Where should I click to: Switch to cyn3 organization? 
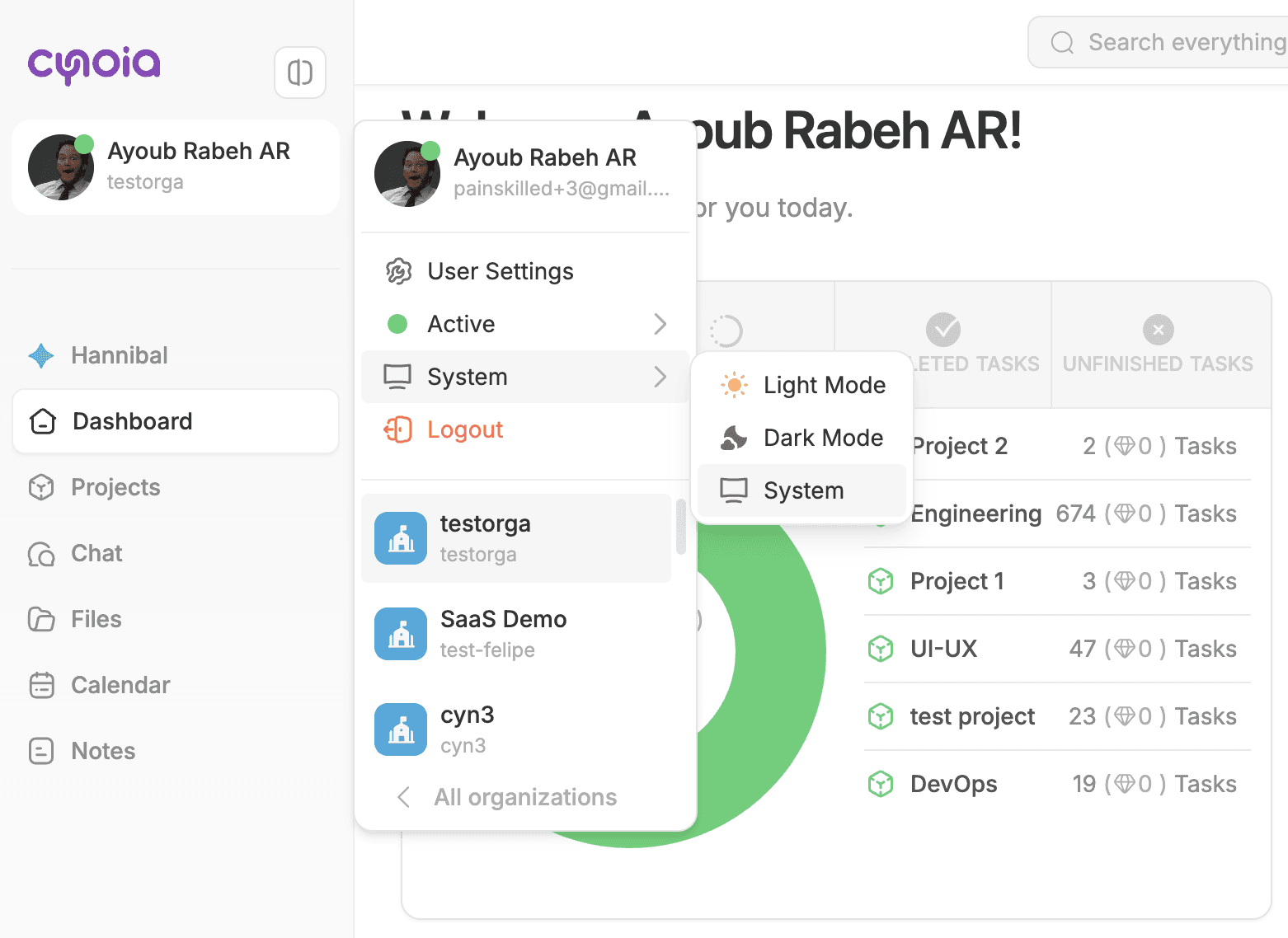(516, 729)
